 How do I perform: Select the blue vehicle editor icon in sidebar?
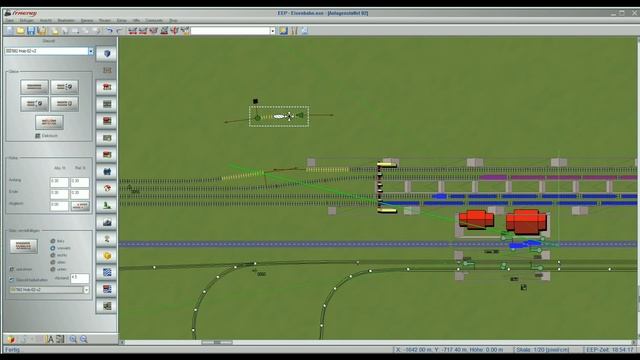[107, 171]
